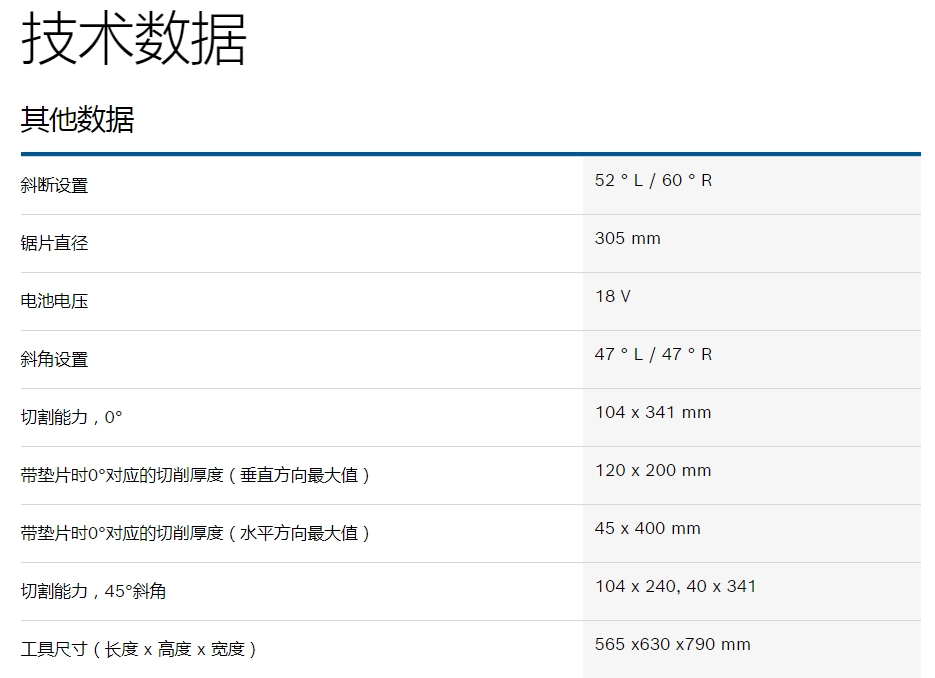This screenshot has width=935, height=678.
Task: Click the 切割能力，0° row label
Action: point(71,417)
